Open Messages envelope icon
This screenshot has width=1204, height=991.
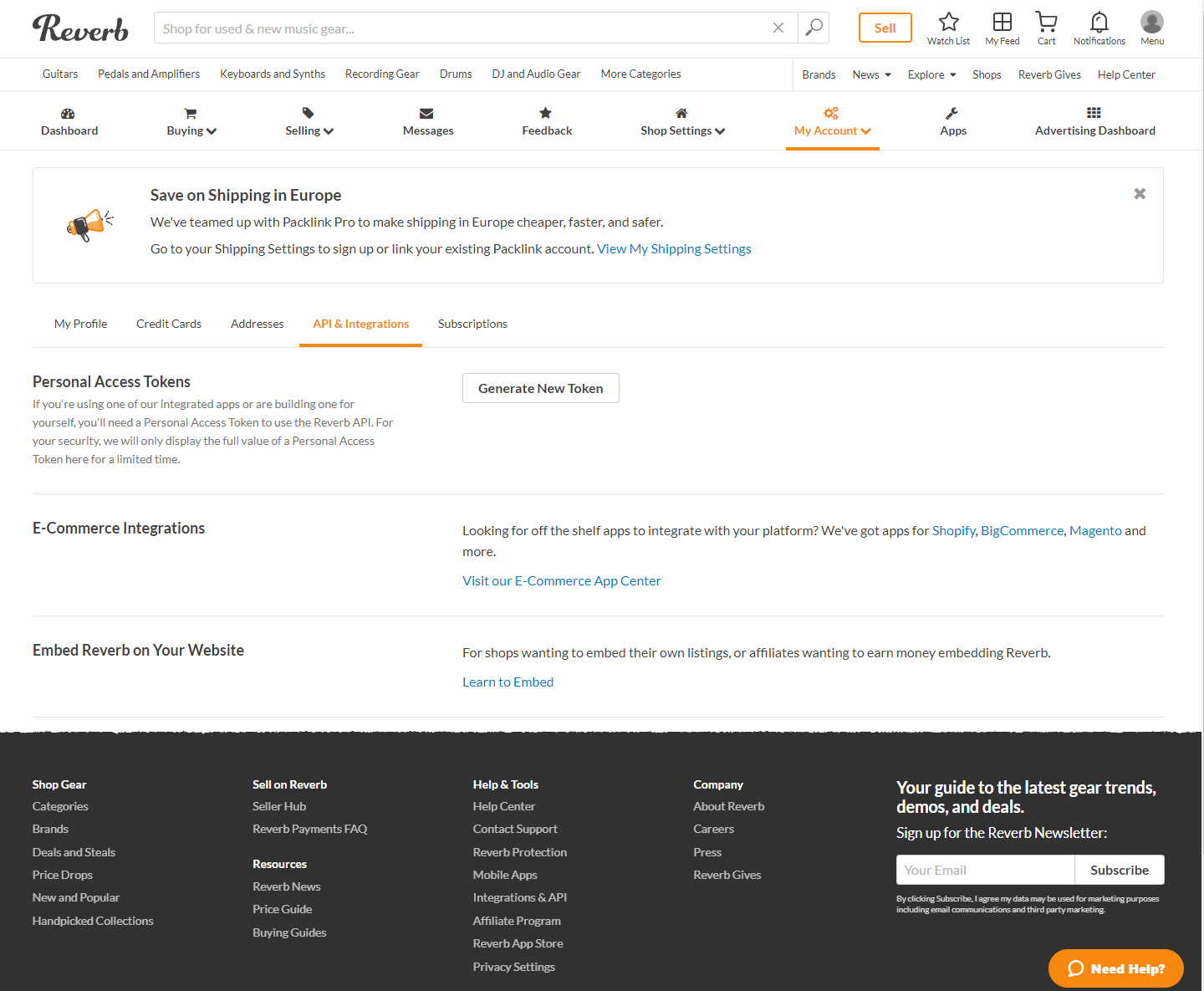(426, 114)
